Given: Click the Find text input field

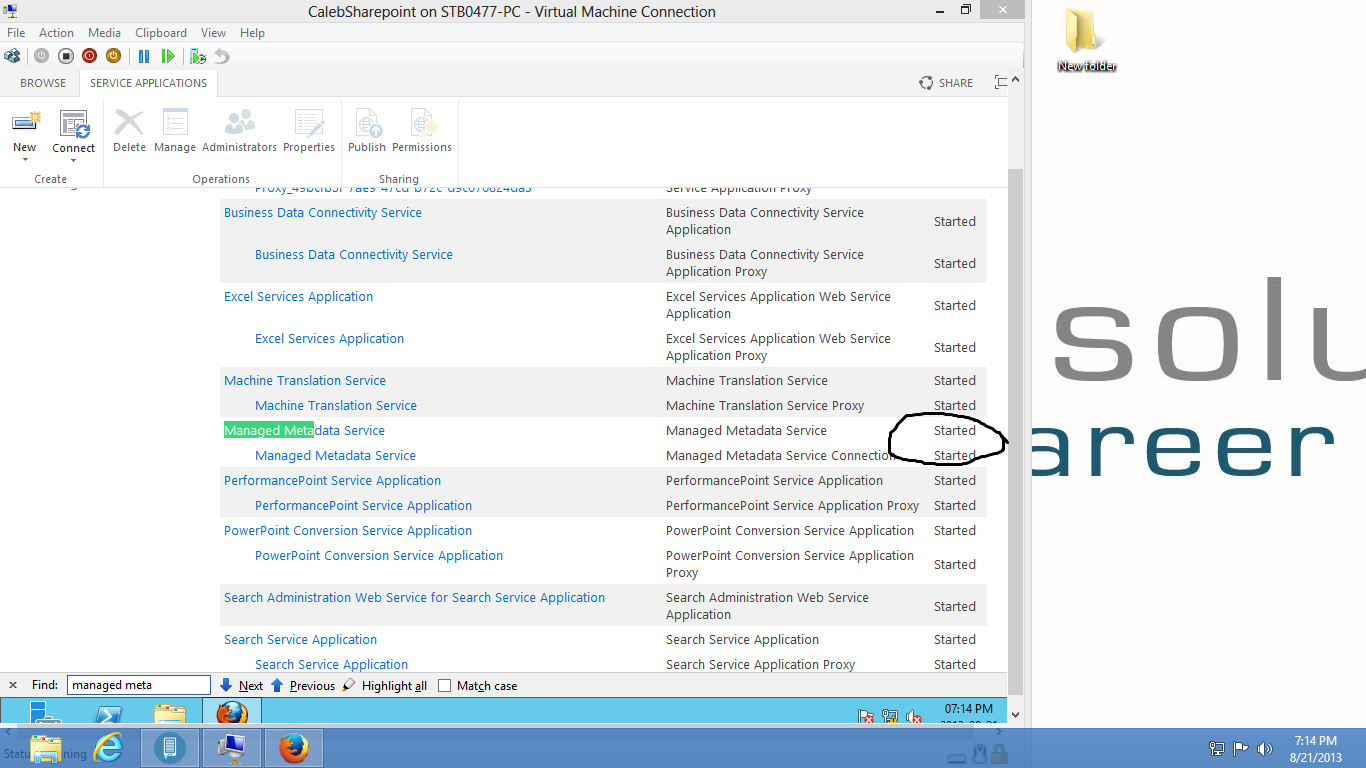Looking at the screenshot, I should pos(139,686).
